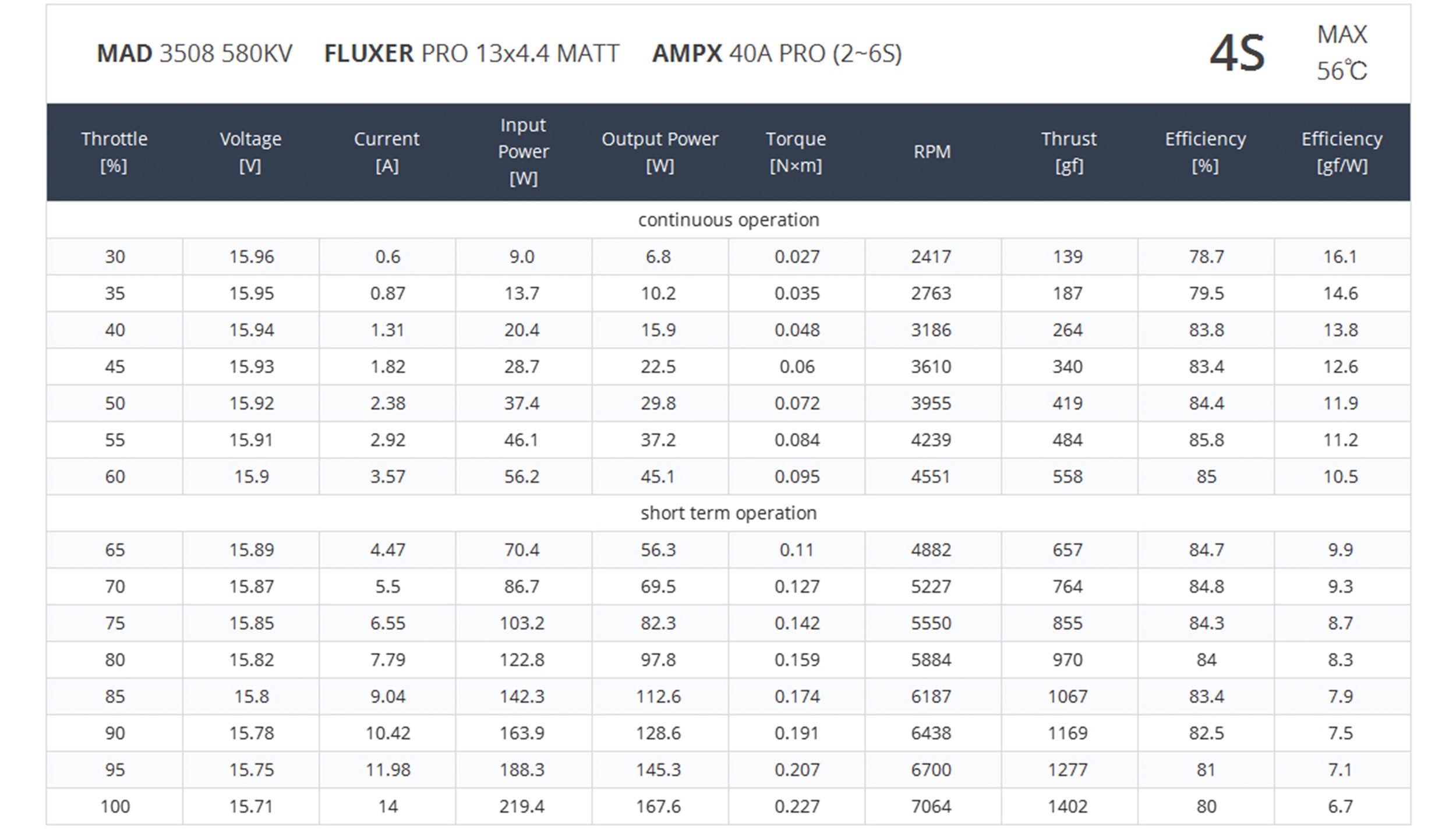Screen dimensions: 1456x829
Task: Select the Thrust [gf] column header
Action: click(1069, 152)
